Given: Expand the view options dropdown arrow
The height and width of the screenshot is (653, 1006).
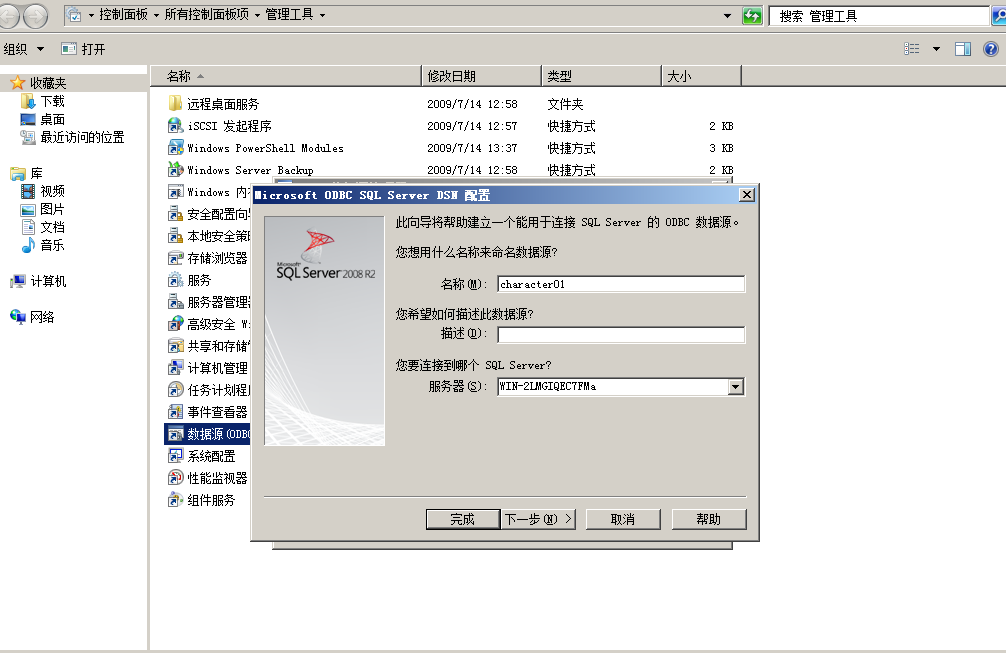Looking at the screenshot, I should point(937,49).
